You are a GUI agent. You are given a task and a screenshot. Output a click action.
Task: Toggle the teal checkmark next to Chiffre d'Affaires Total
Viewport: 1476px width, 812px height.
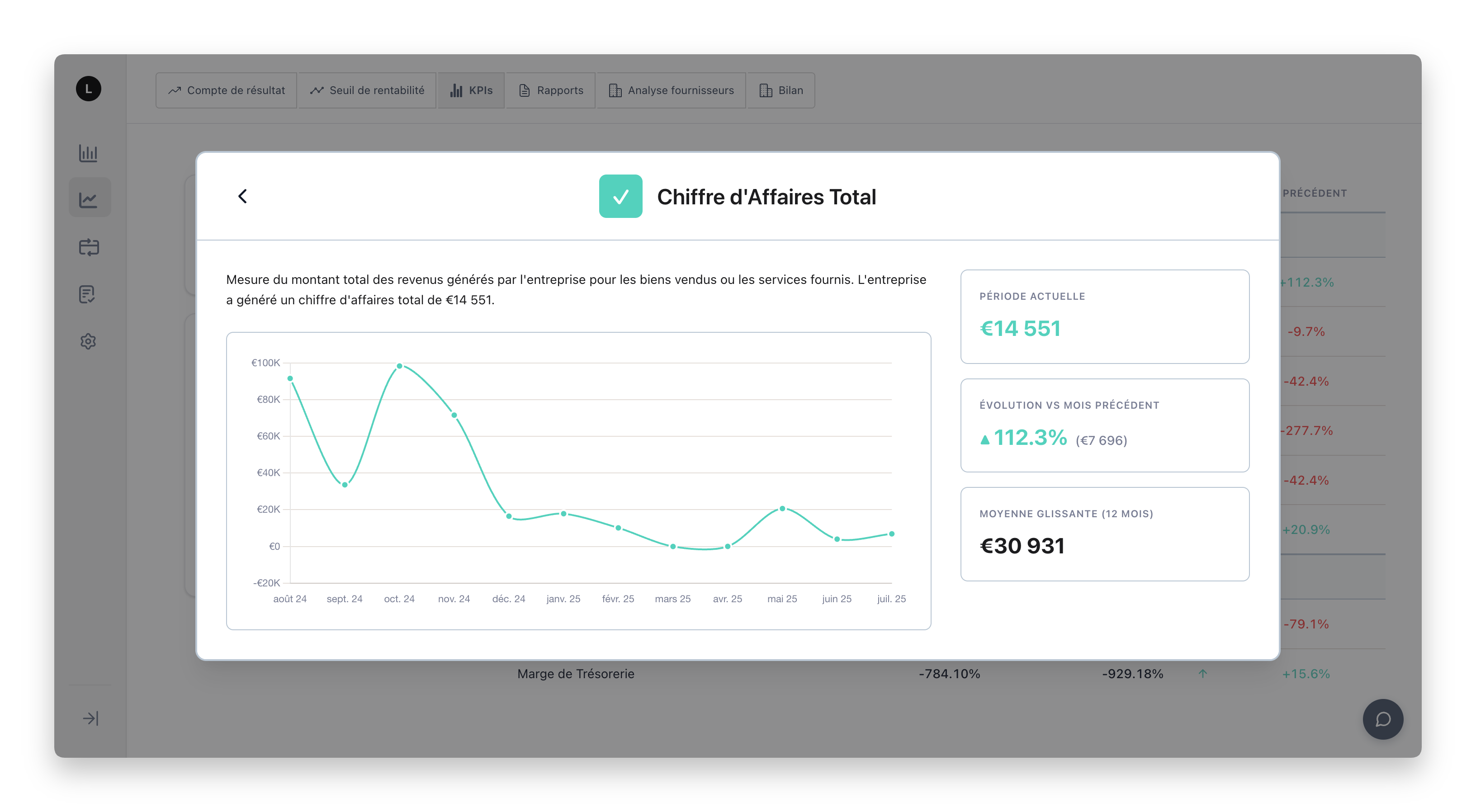click(620, 197)
